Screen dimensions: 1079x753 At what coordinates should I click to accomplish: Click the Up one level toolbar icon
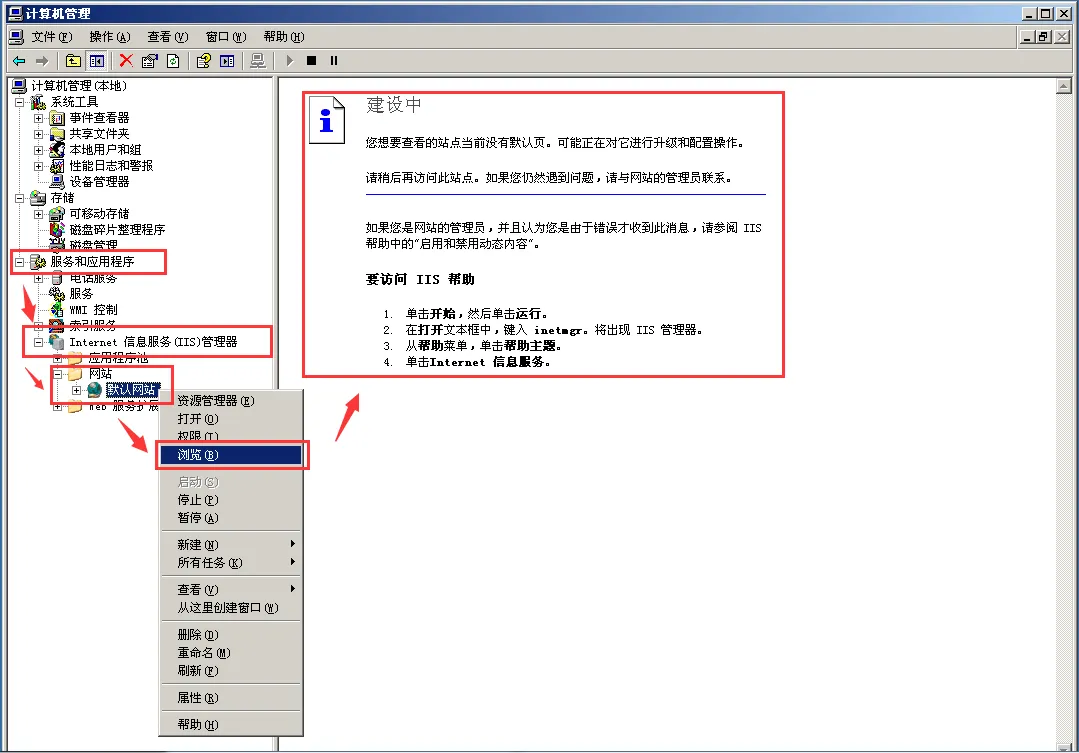(73, 61)
